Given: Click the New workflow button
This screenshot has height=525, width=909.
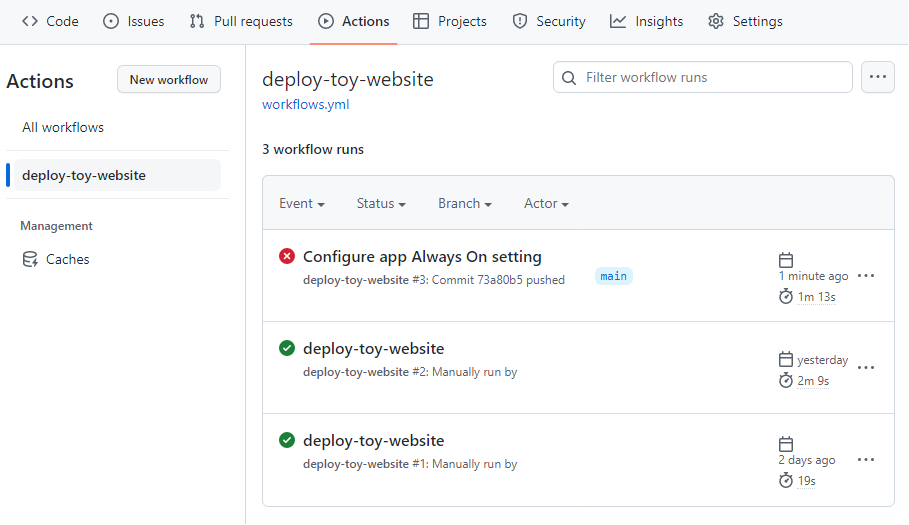Looking at the screenshot, I should [169, 79].
